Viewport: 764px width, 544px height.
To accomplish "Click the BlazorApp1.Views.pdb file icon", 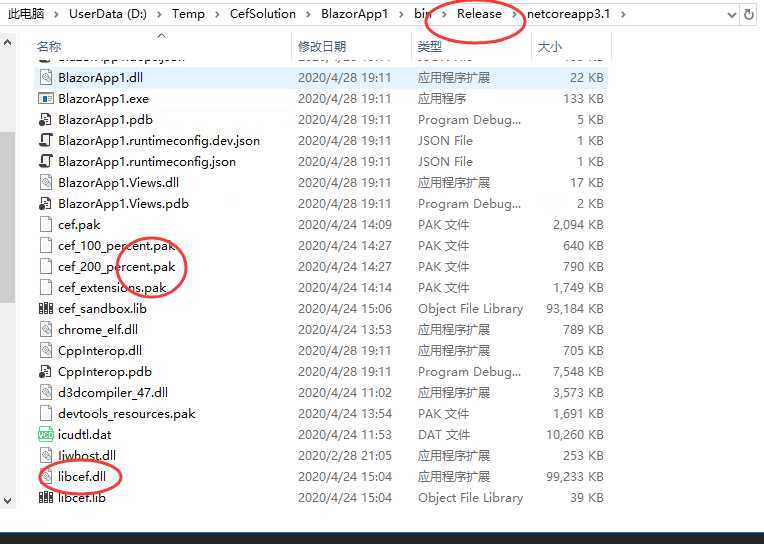I will point(45,204).
